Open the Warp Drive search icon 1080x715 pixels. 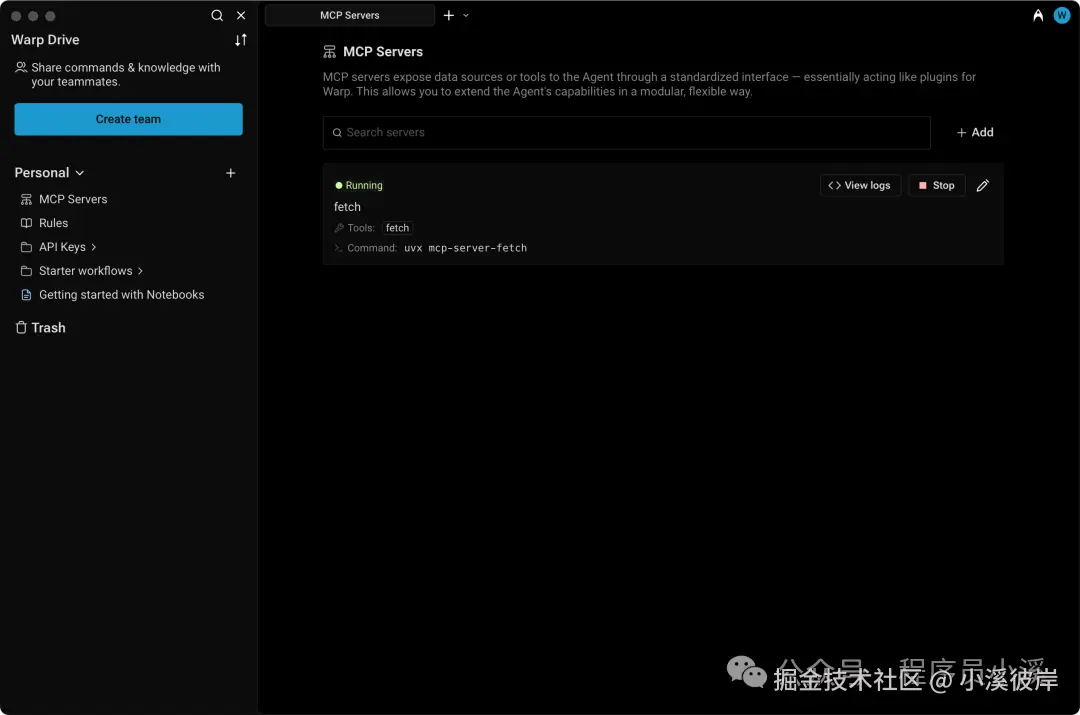[x=217, y=15]
